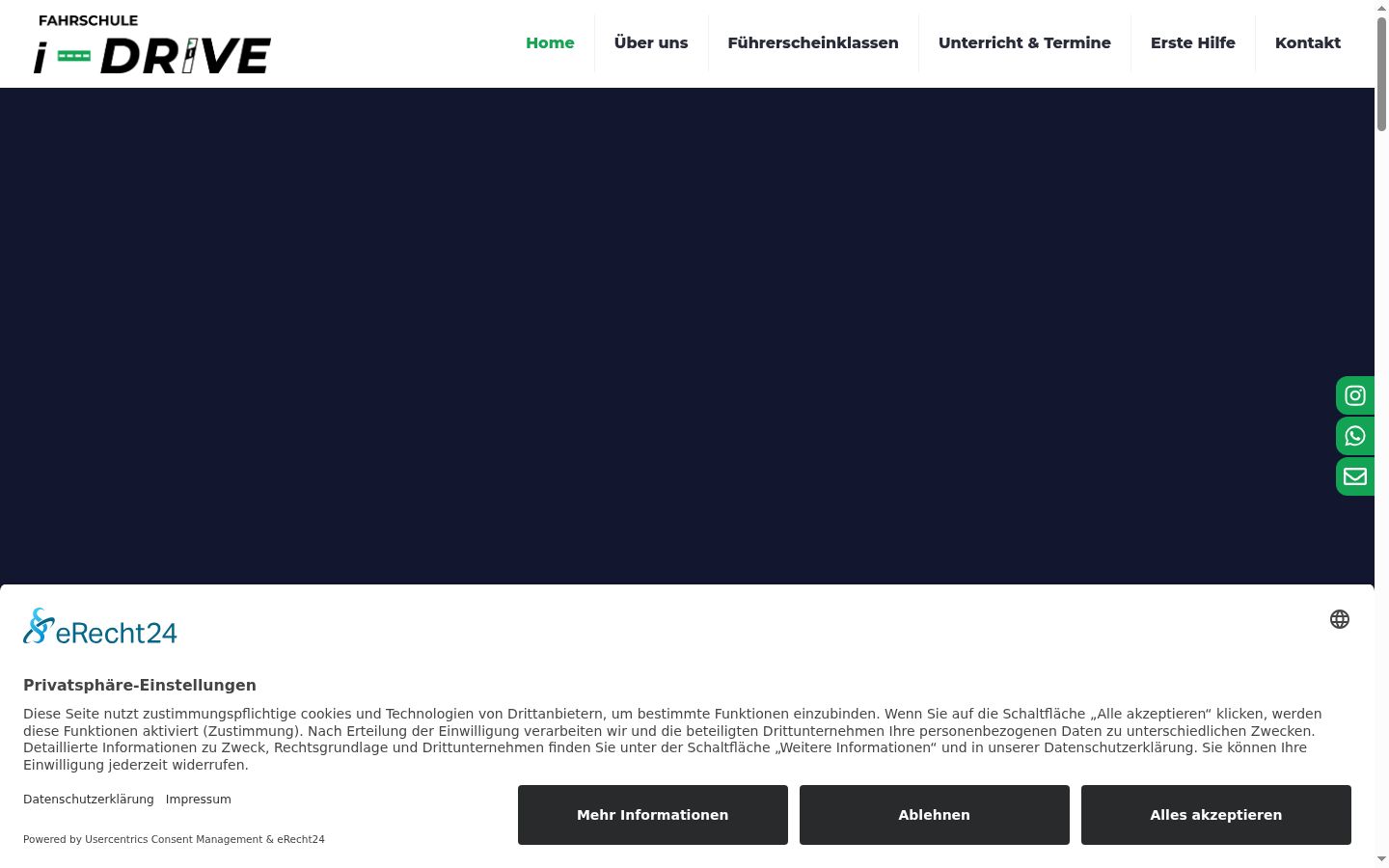Open the Instagram side icon

tap(1355, 395)
